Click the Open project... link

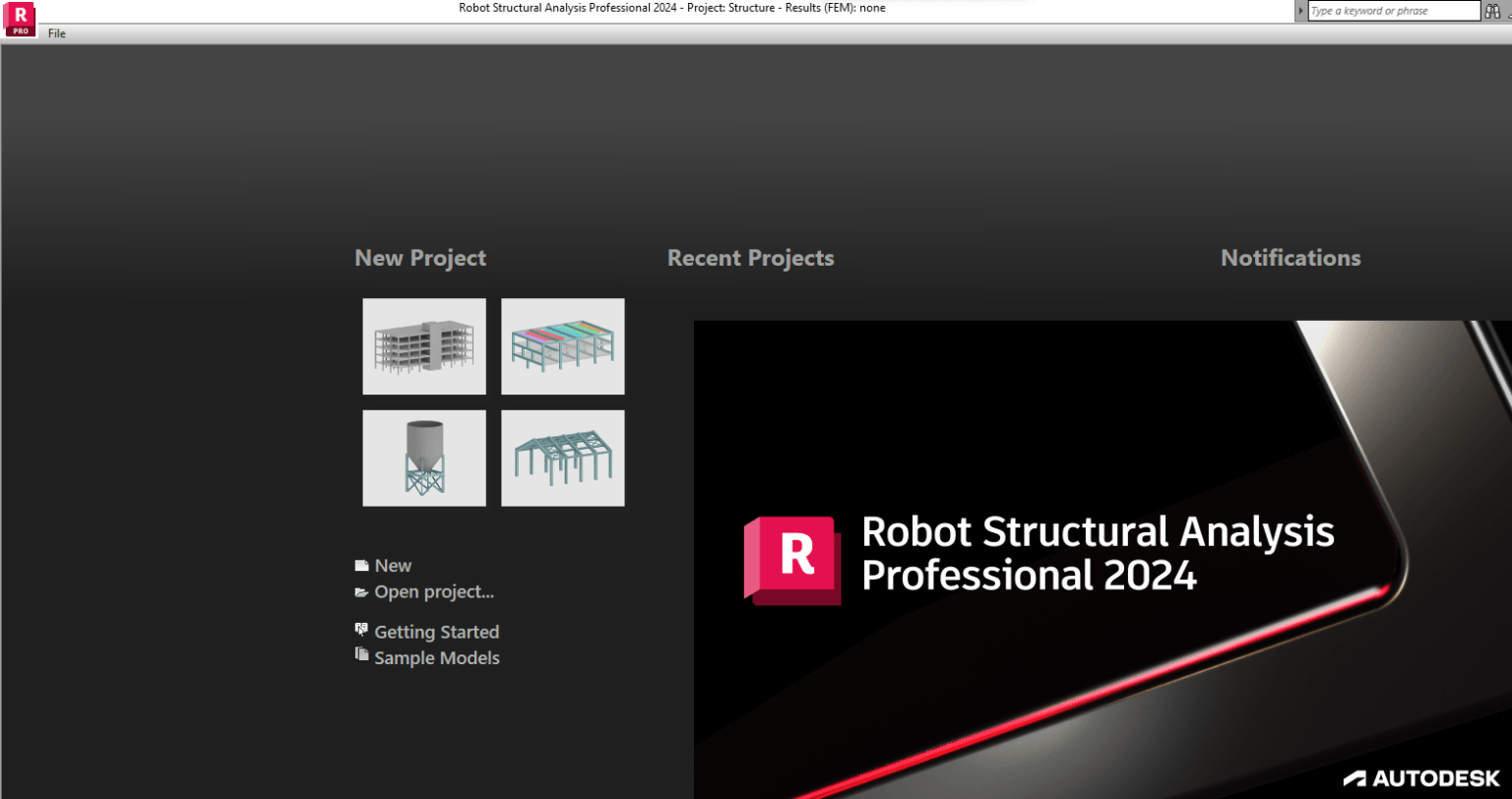[434, 592]
